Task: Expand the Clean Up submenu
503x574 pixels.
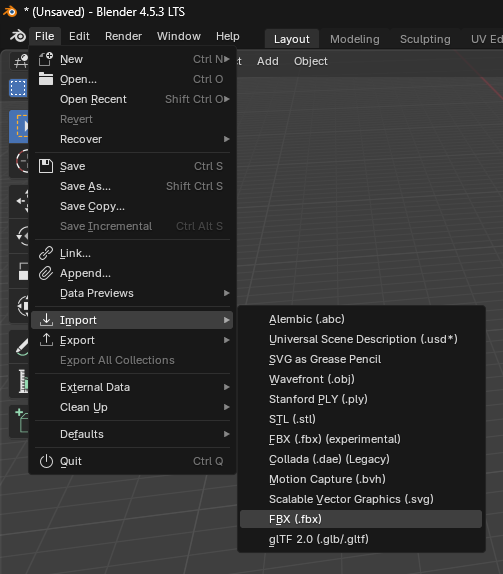Action: point(132,407)
